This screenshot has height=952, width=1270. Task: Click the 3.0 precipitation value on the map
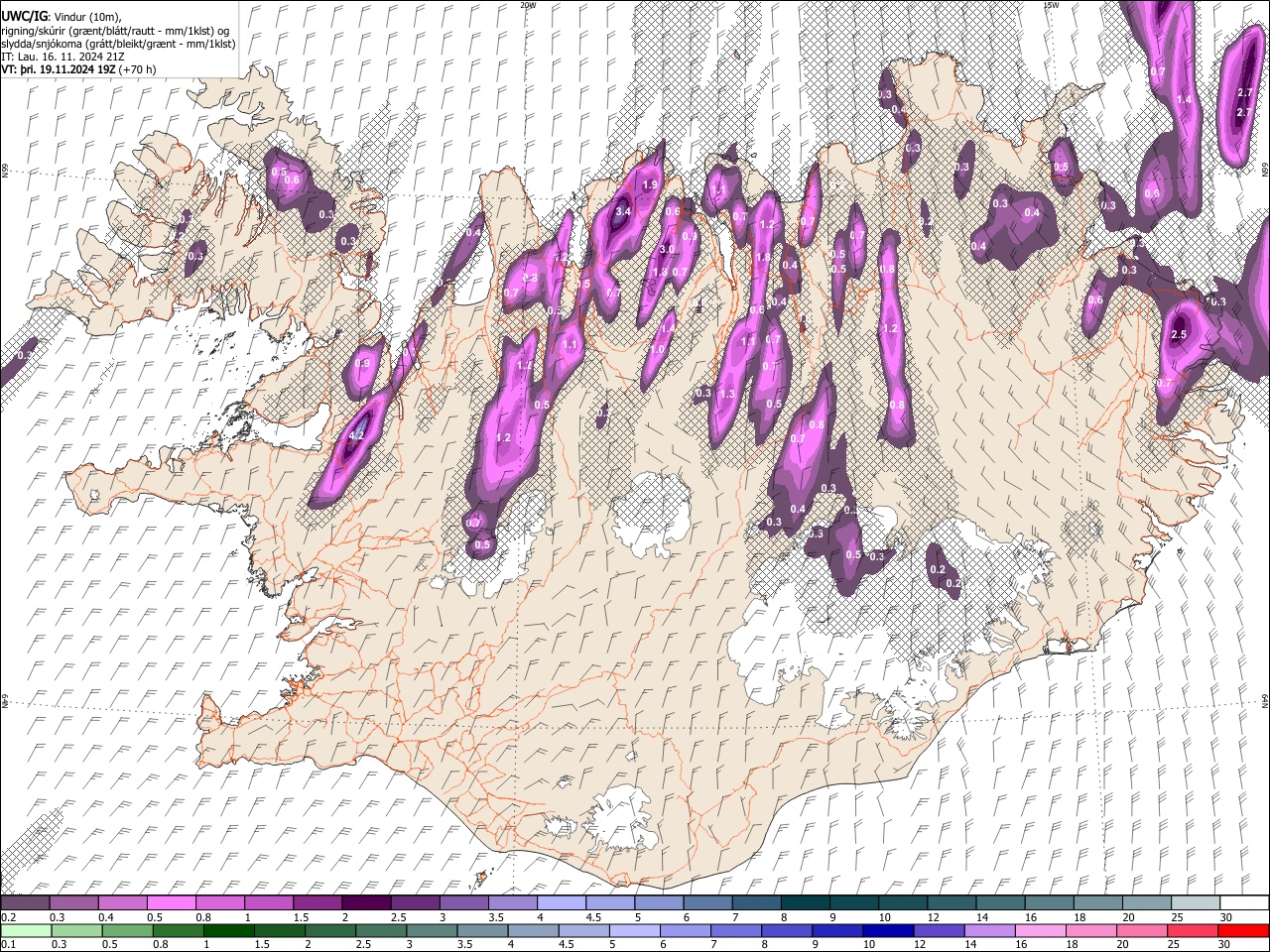point(667,250)
